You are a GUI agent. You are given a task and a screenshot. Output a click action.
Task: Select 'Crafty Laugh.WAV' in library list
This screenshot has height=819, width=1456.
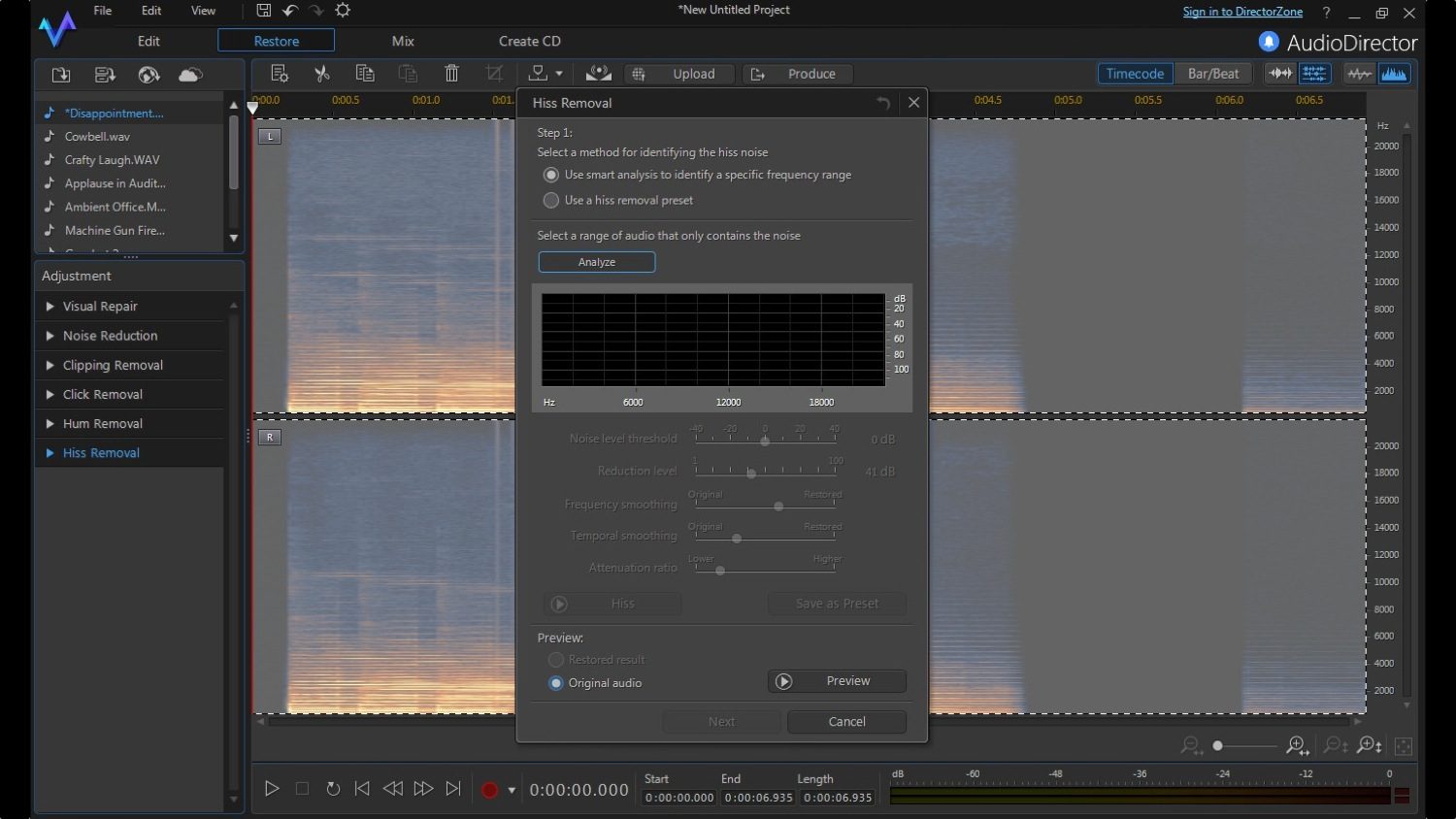tap(112, 160)
